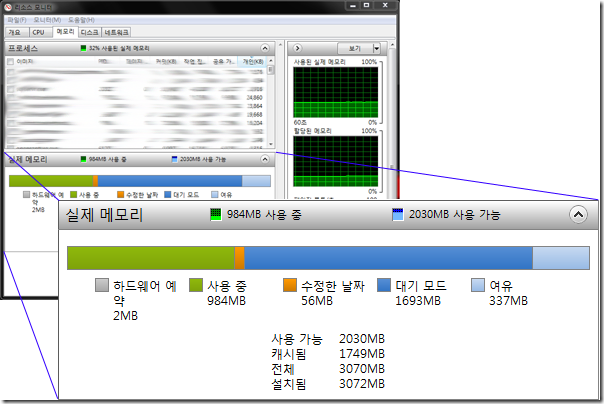Click the light blue 여유 legend square in enlarged view
This screenshot has height=404, width=604.
point(478,286)
